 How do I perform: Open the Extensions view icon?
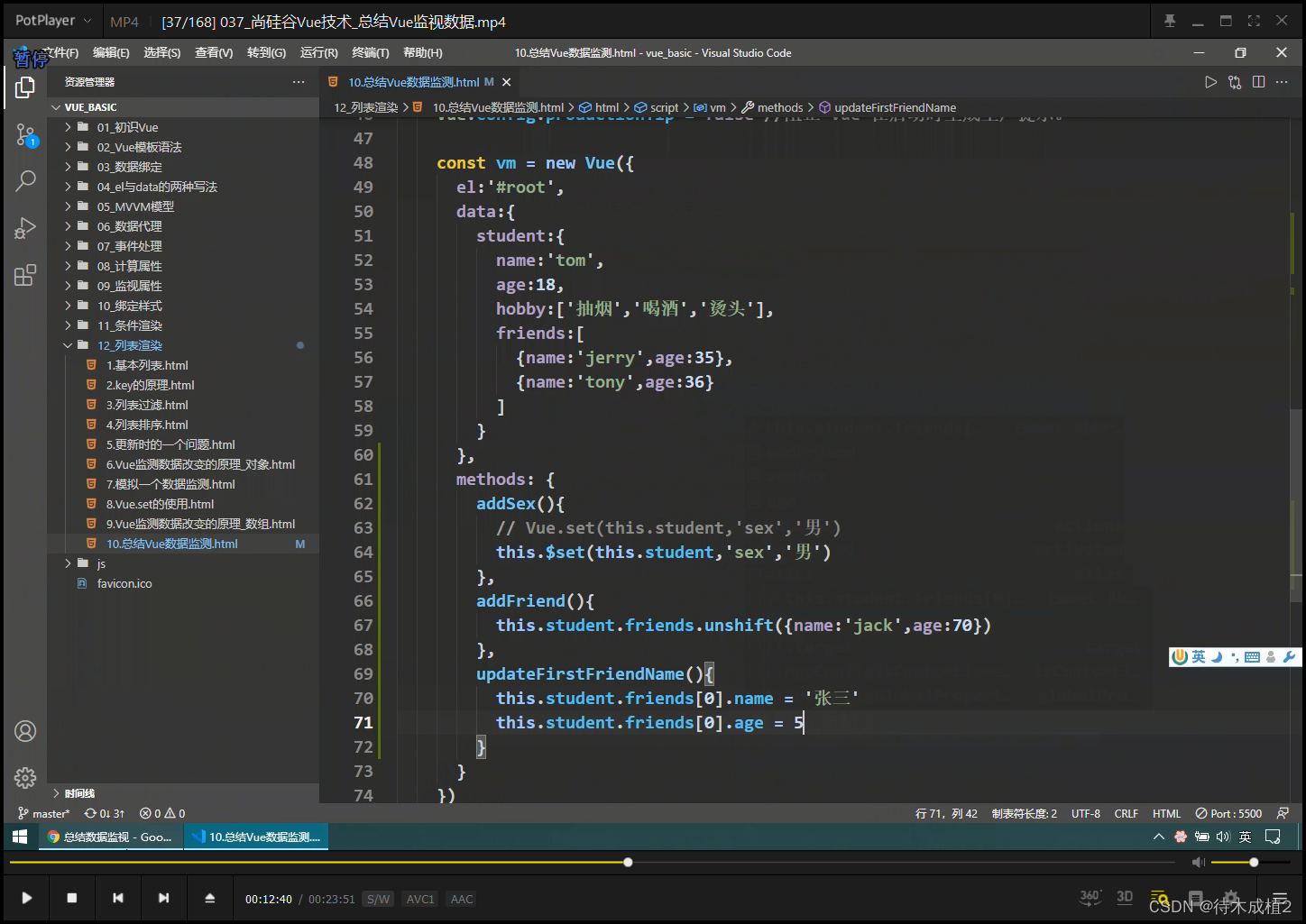click(25, 275)
